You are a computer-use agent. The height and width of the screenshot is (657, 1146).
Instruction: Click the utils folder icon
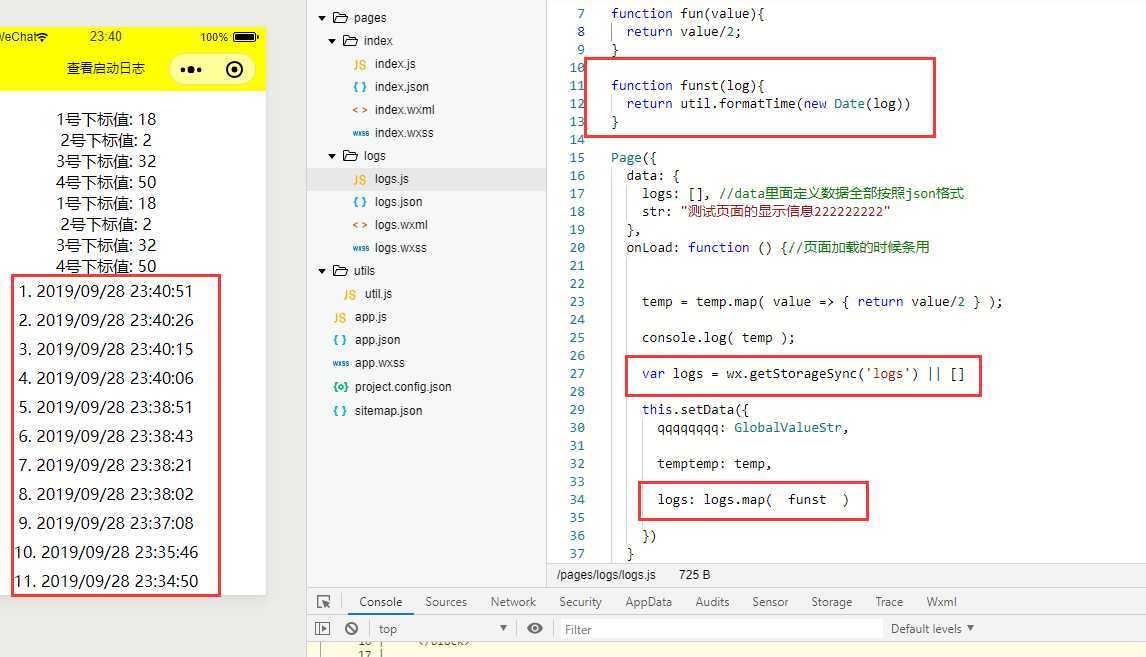[x=340, y=270]
